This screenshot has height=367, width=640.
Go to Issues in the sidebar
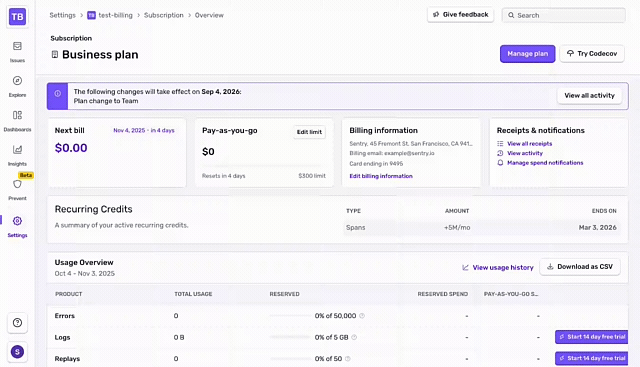[17, 52]
